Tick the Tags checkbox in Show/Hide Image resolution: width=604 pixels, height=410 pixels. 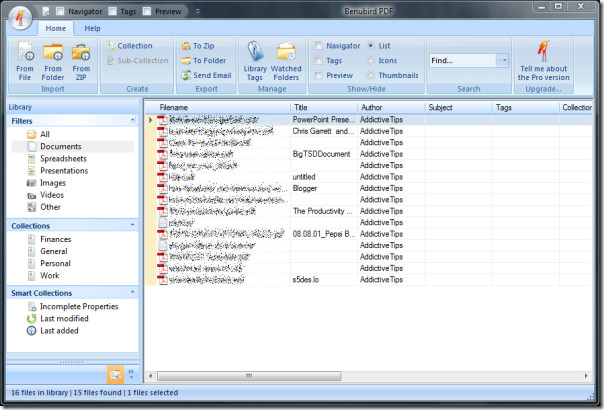318,60
